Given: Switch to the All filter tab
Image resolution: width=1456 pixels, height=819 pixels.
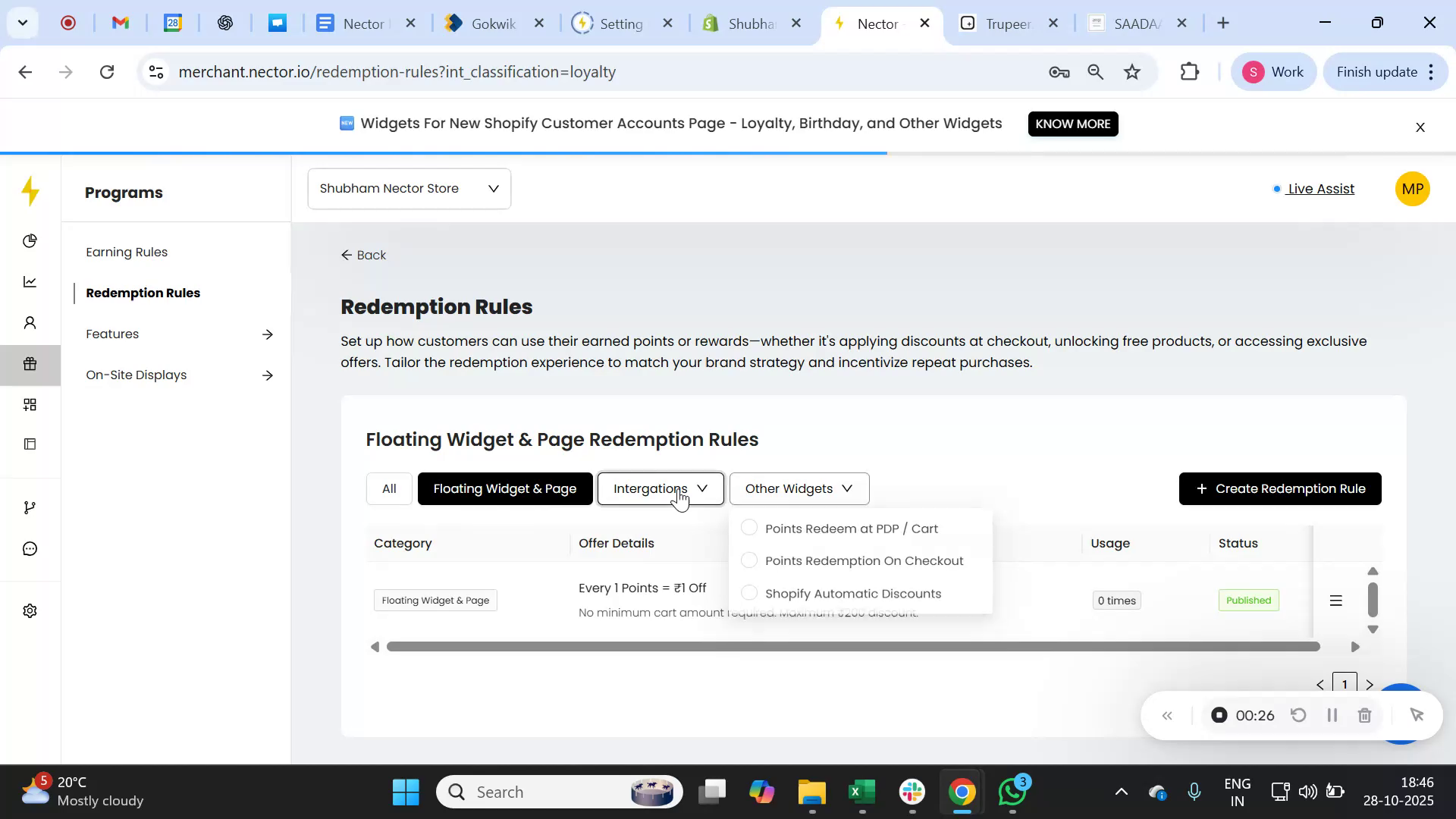Looking at the screenshot, I should (389, 489).
